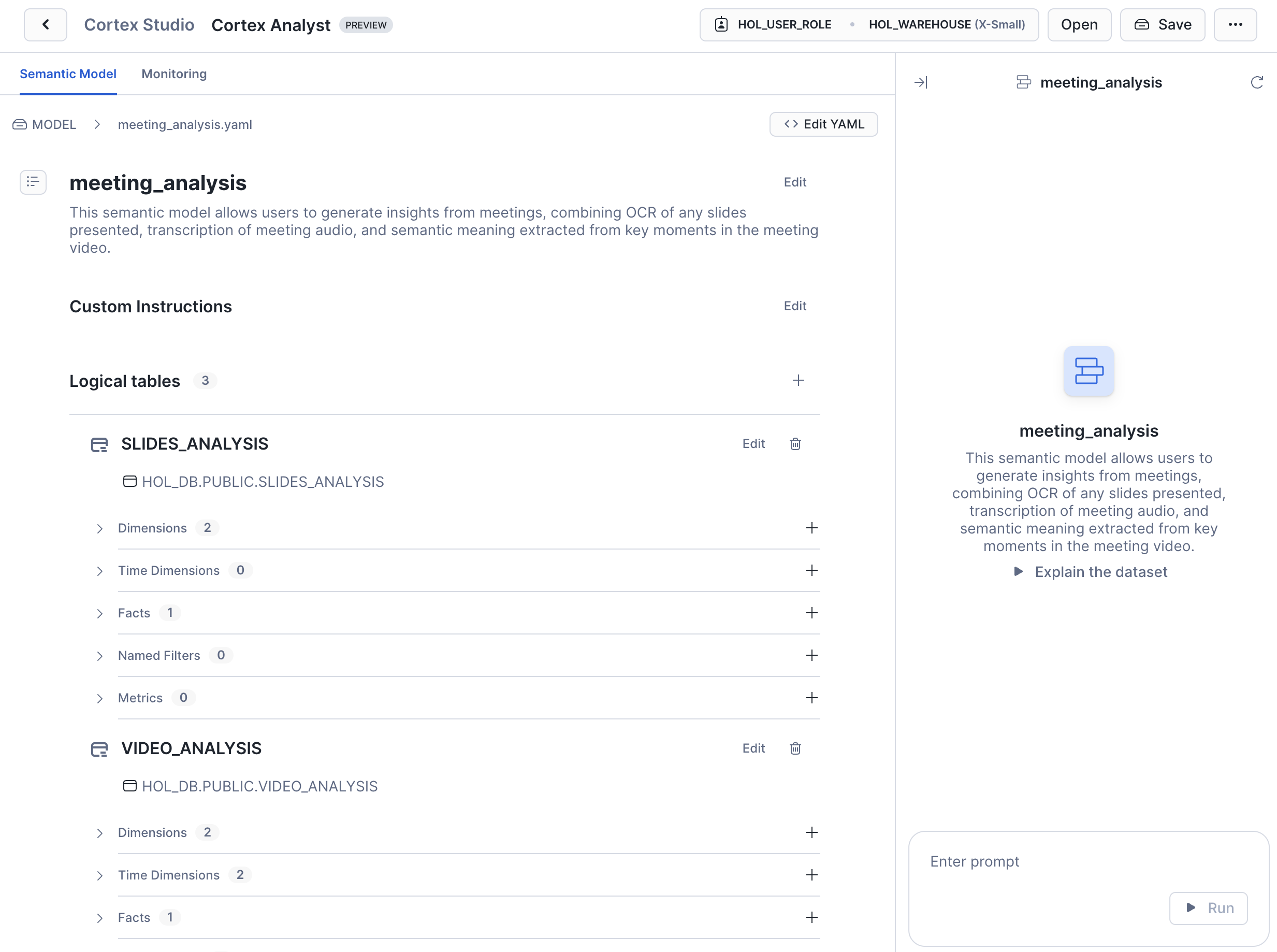Add a new logical table
The height and width of the screenshot is (952, 1277).
pos(798,380)
